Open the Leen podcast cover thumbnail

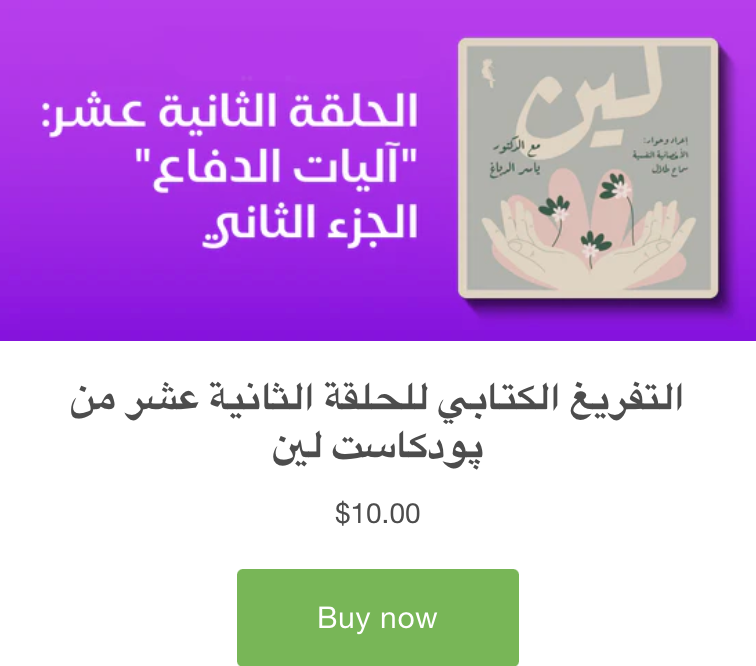pos(588,168)
